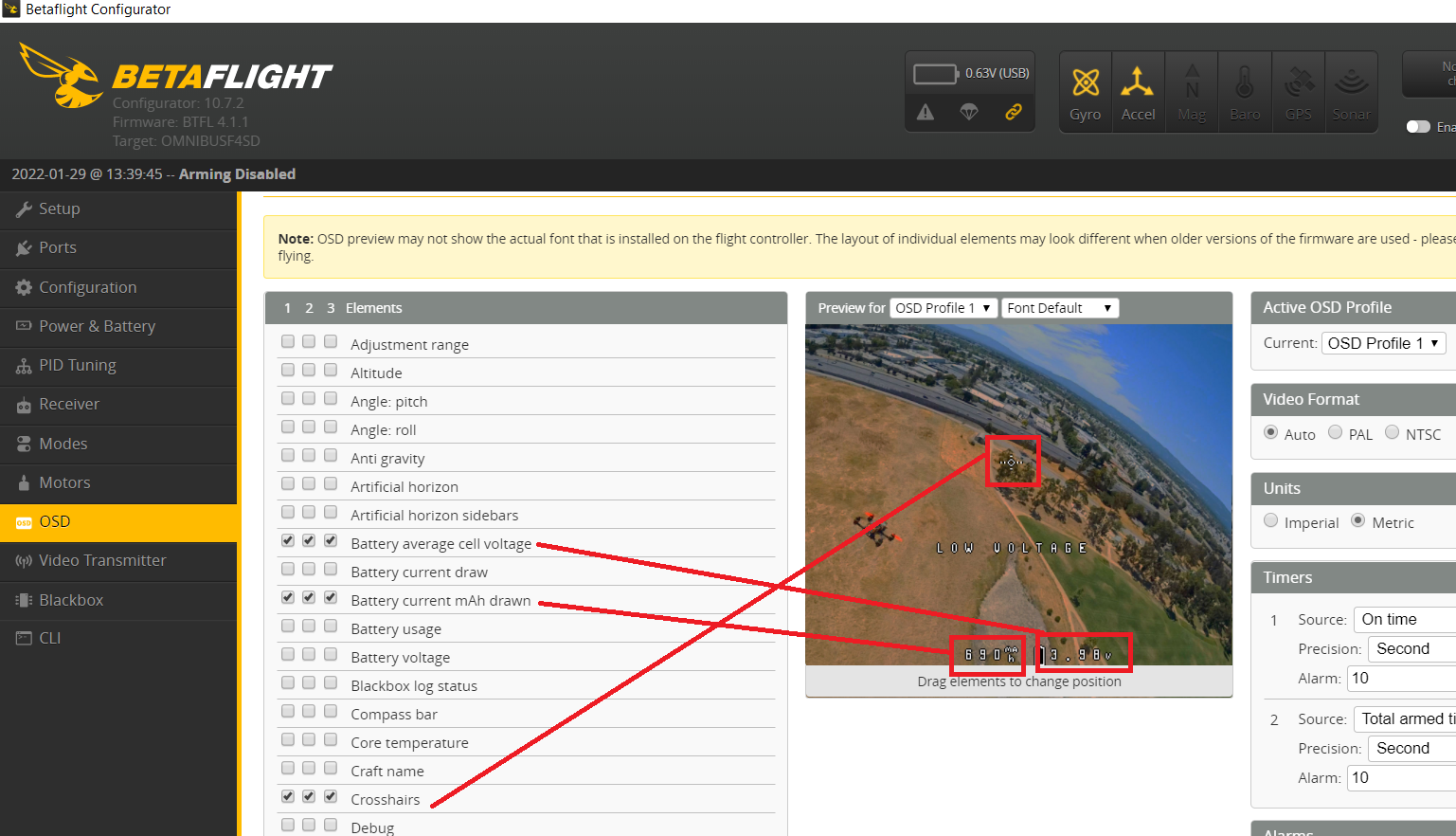This screenshot has width=1456, height=836.
Task: Open Power & Battery settings
Action: (118, 326)
